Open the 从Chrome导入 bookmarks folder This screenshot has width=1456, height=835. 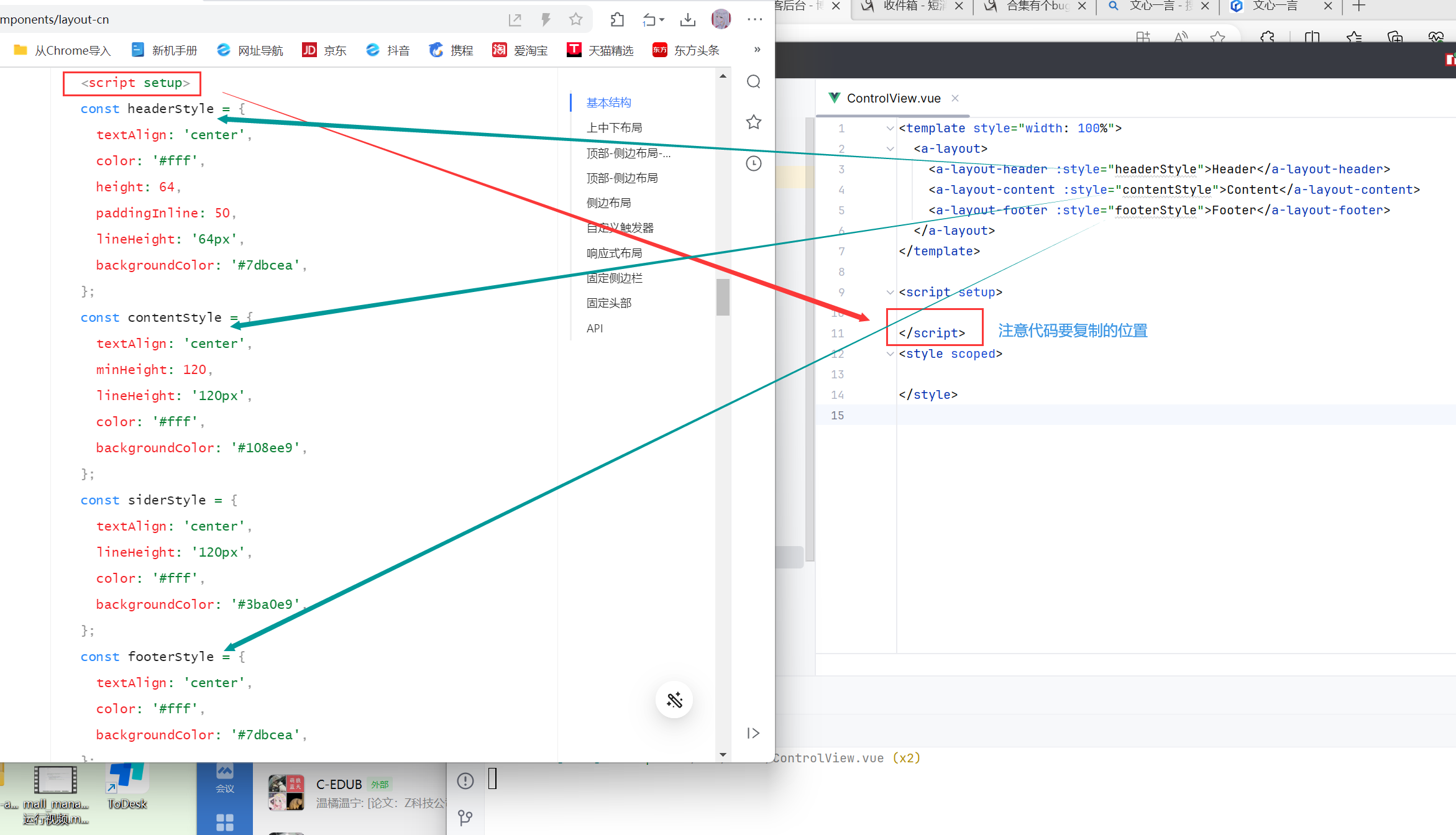tap(62, 50)
